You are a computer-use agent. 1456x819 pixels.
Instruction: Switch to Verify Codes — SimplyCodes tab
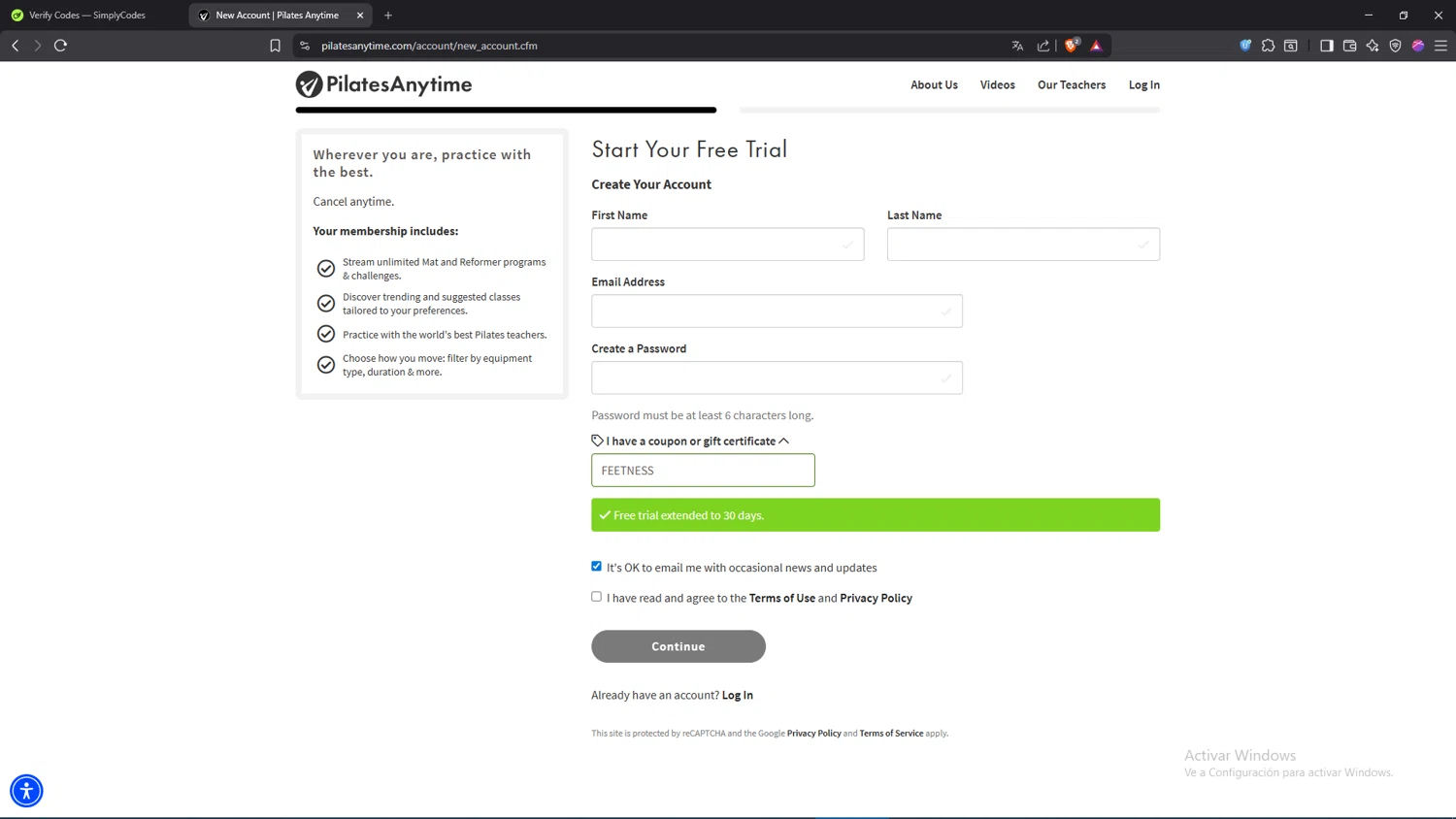[x=87, y=16]
